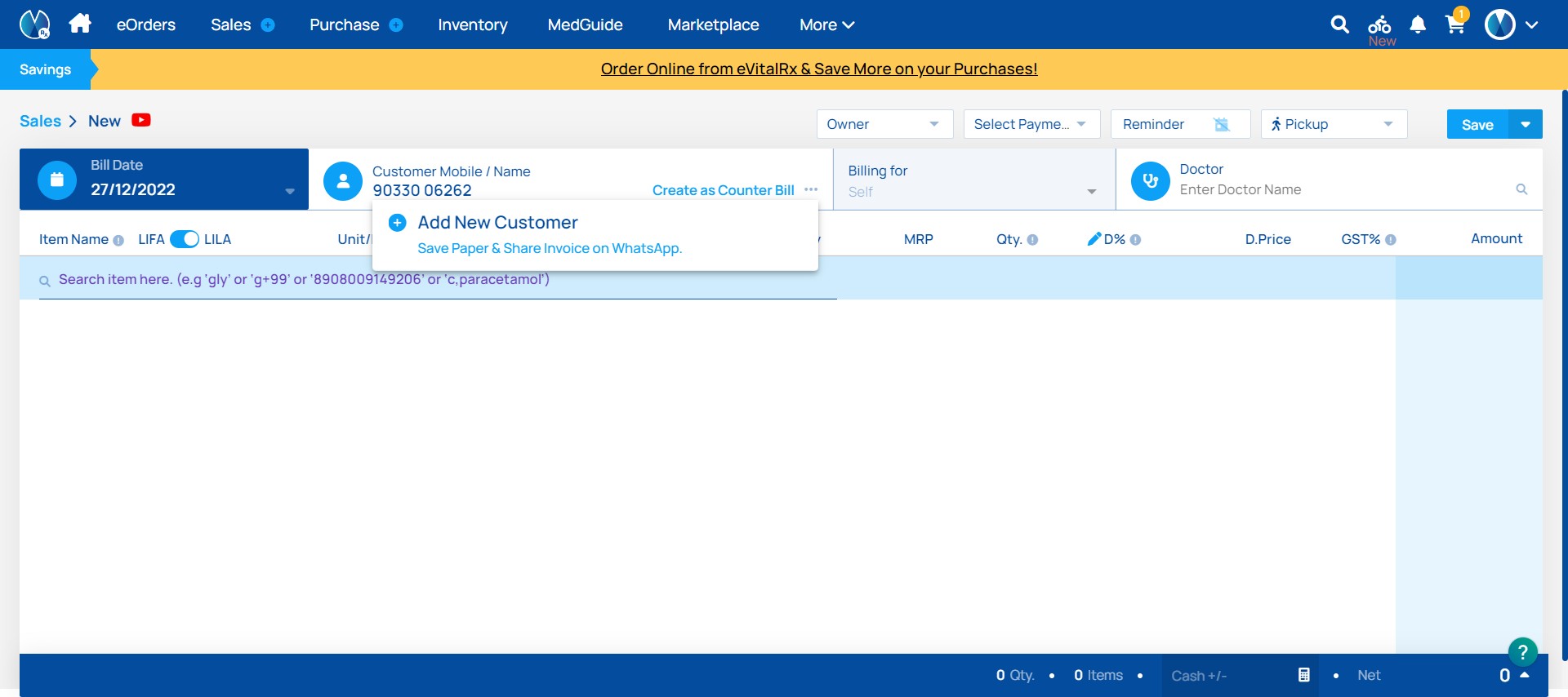The height and width of the screenshot is (697, 1568).
Task: Click the D% pencil edit icon
Action: point(1094,238)
